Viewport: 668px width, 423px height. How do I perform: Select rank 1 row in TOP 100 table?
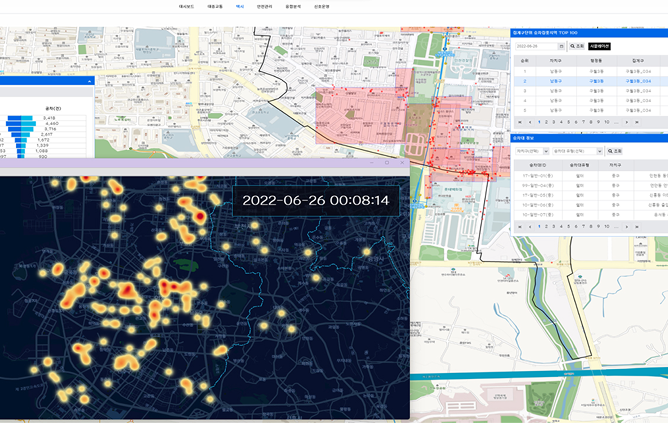[x=590, y=72]
